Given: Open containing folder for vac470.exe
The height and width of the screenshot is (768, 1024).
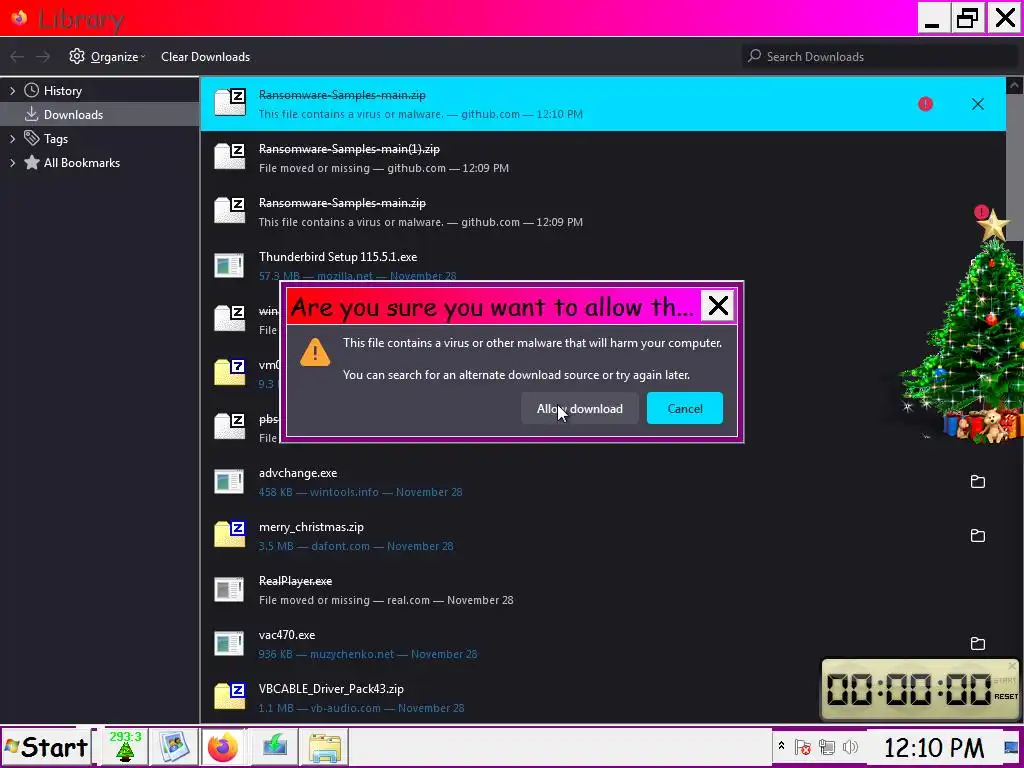Looking at the screenshot, I should click(x=977, y=644).
